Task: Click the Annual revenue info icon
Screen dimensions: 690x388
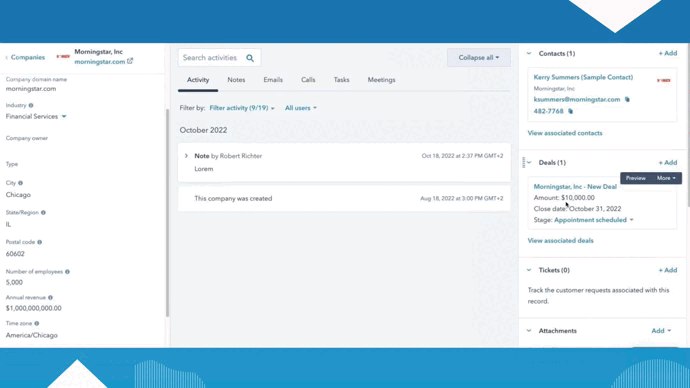Action: point(50,298)
